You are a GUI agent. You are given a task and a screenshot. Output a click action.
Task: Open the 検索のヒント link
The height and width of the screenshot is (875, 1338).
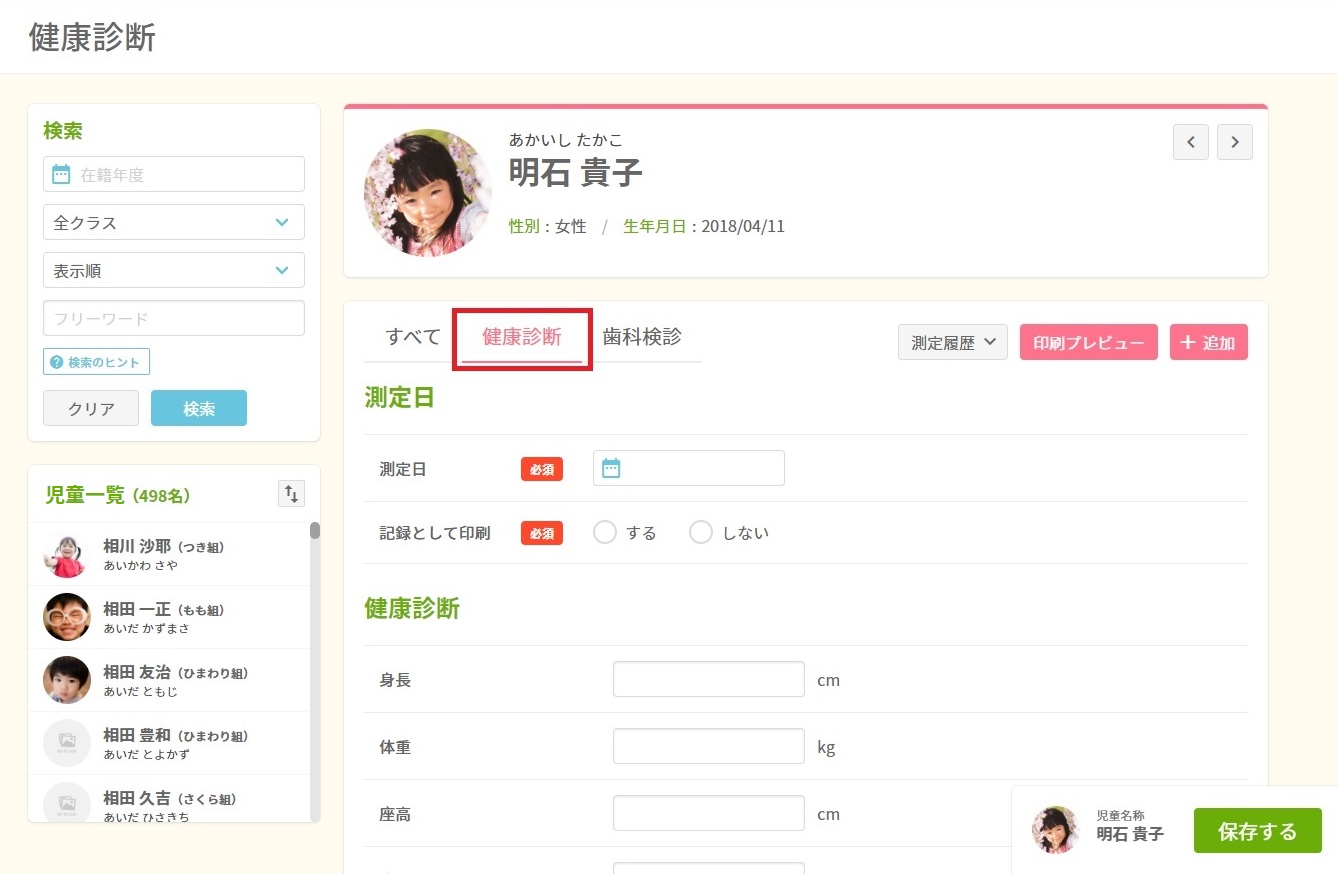[x=96, y=362]
